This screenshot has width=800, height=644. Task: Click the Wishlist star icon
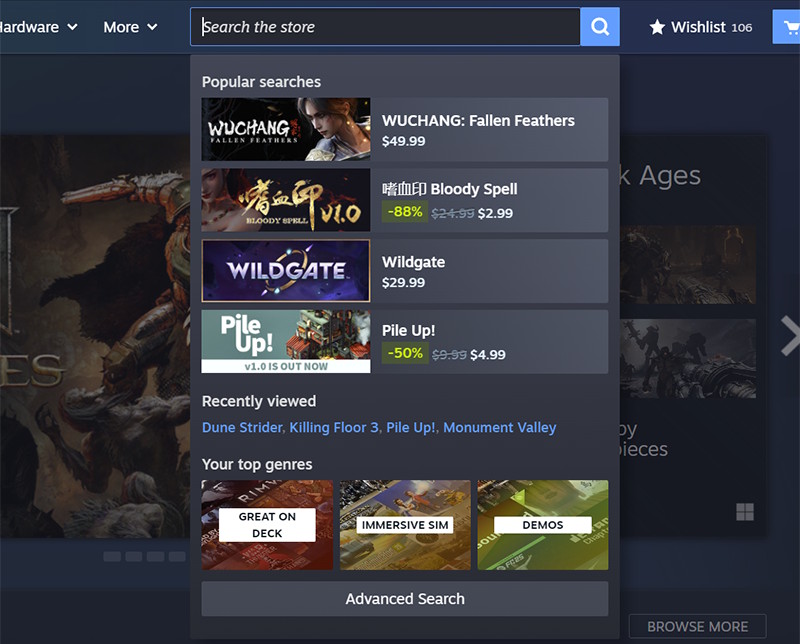tap(657, 27)
